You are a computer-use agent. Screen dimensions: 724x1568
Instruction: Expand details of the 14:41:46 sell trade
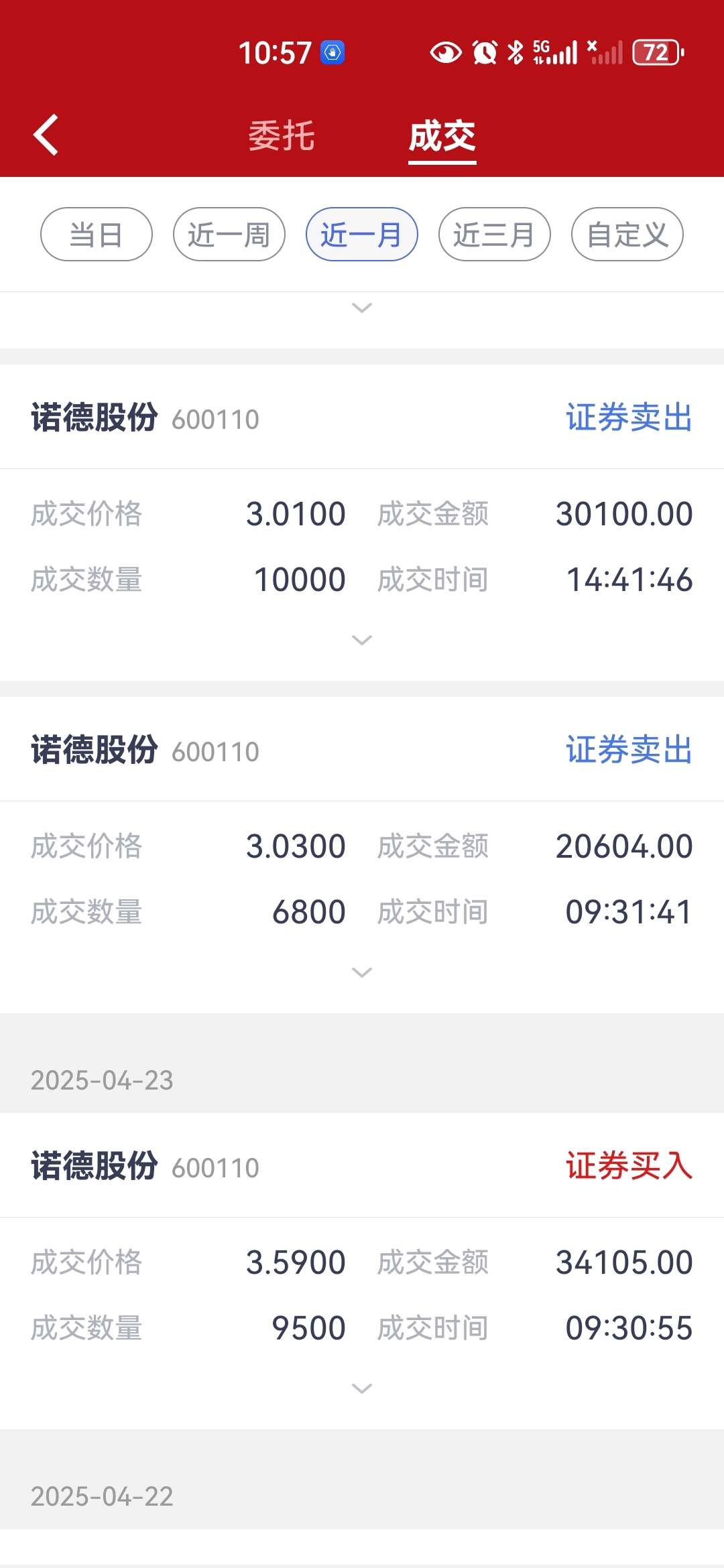362,640
